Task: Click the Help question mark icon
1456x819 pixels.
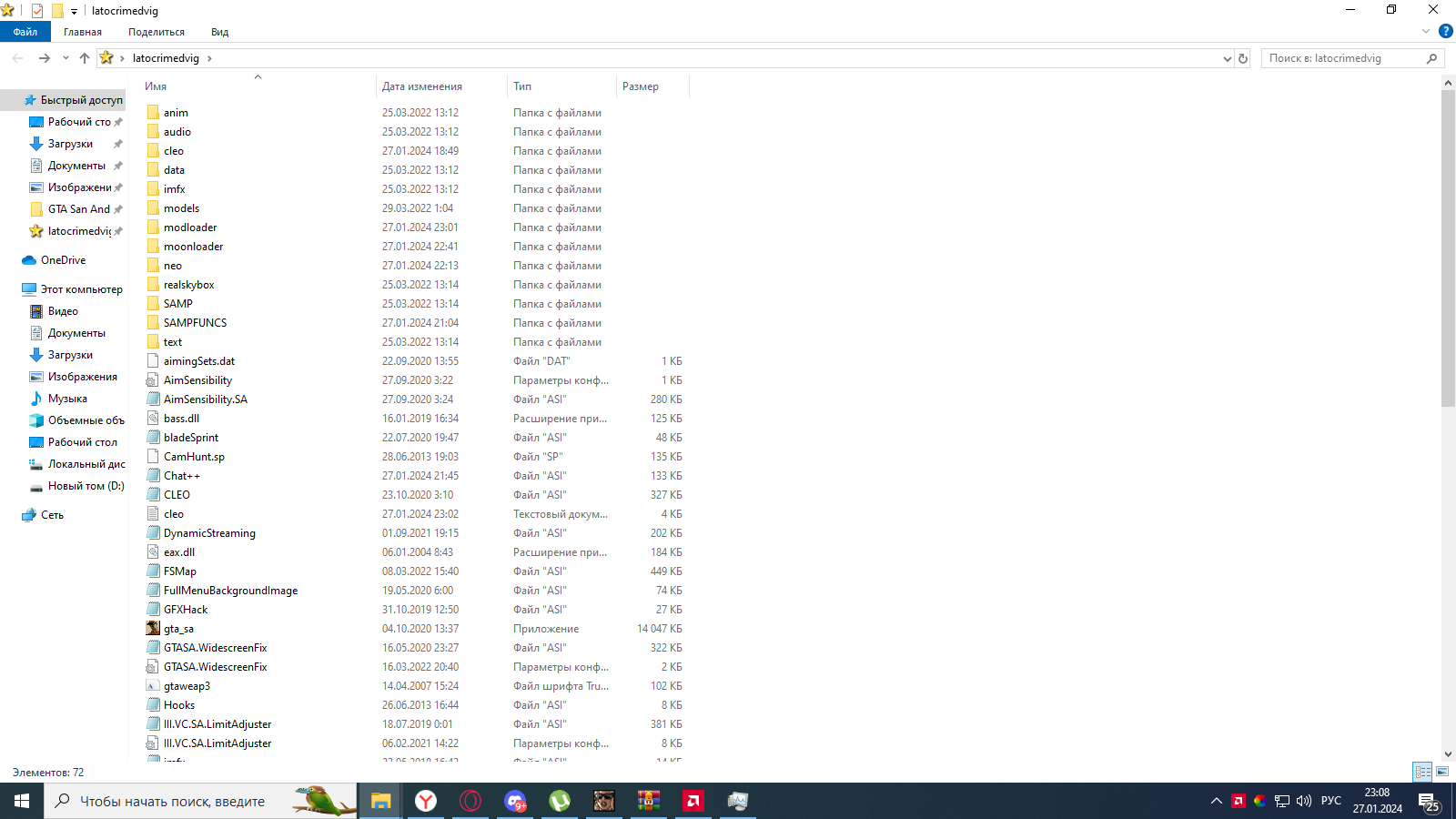Action: tap(1445, 31)
